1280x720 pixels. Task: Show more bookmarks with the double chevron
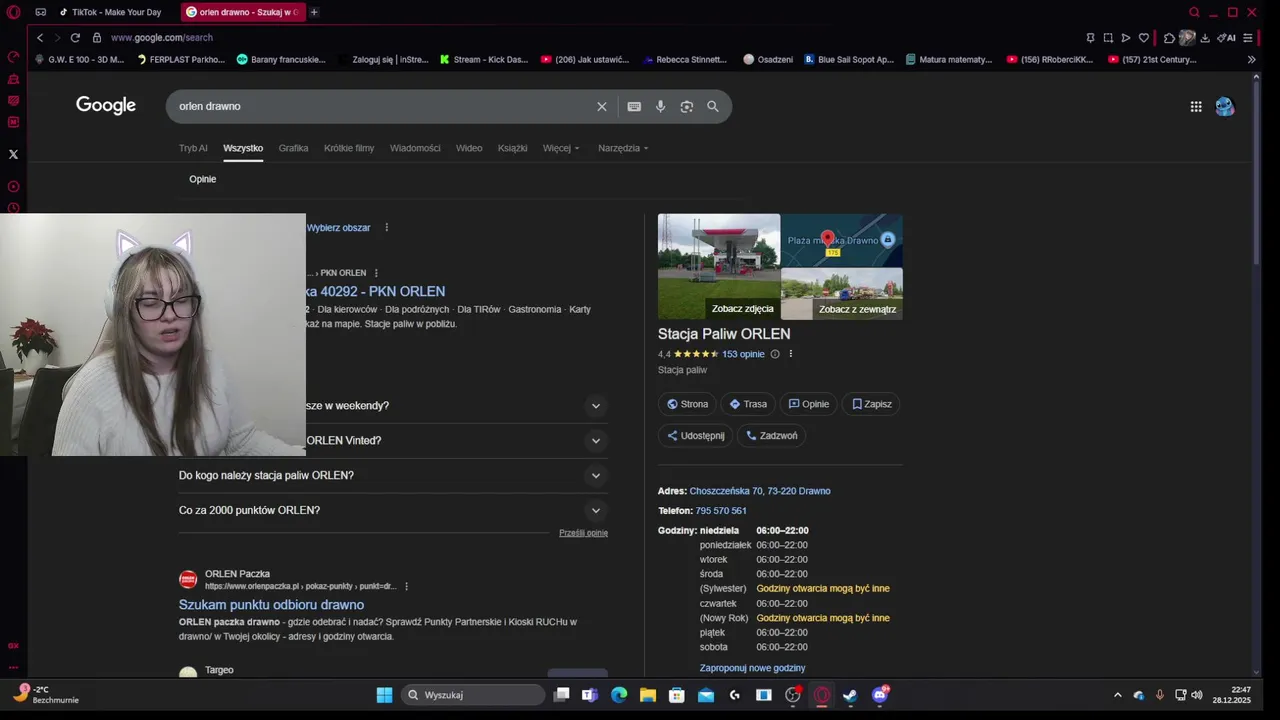pos(1251,60)
